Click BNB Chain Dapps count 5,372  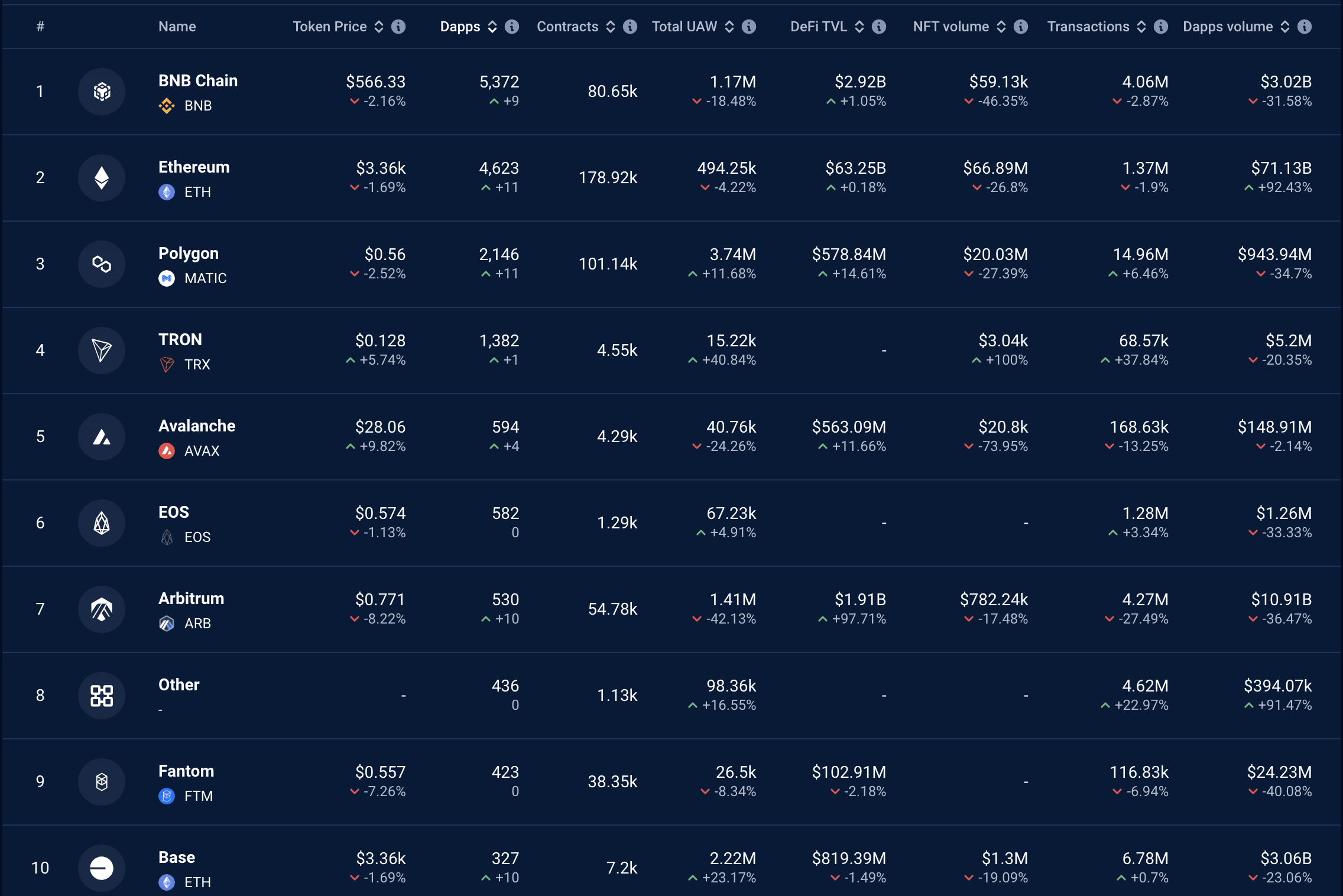pyautogui.click(x=499, y=82)
